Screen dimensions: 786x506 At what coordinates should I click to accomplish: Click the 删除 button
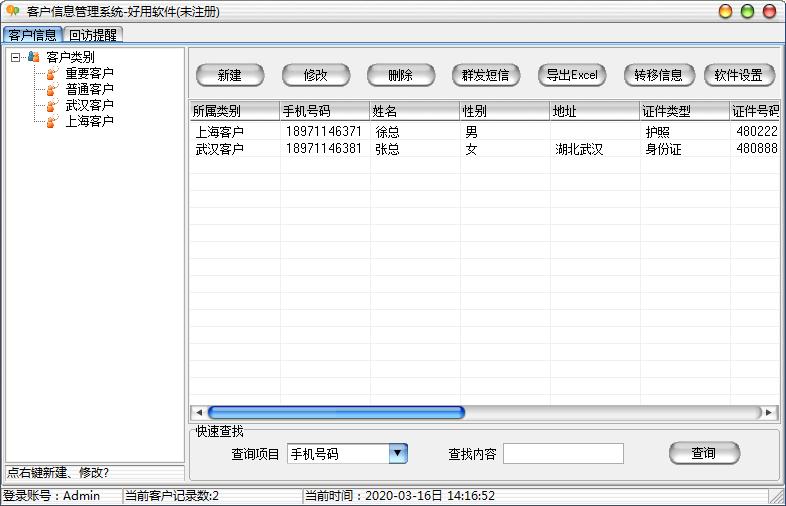click(401, 75)
